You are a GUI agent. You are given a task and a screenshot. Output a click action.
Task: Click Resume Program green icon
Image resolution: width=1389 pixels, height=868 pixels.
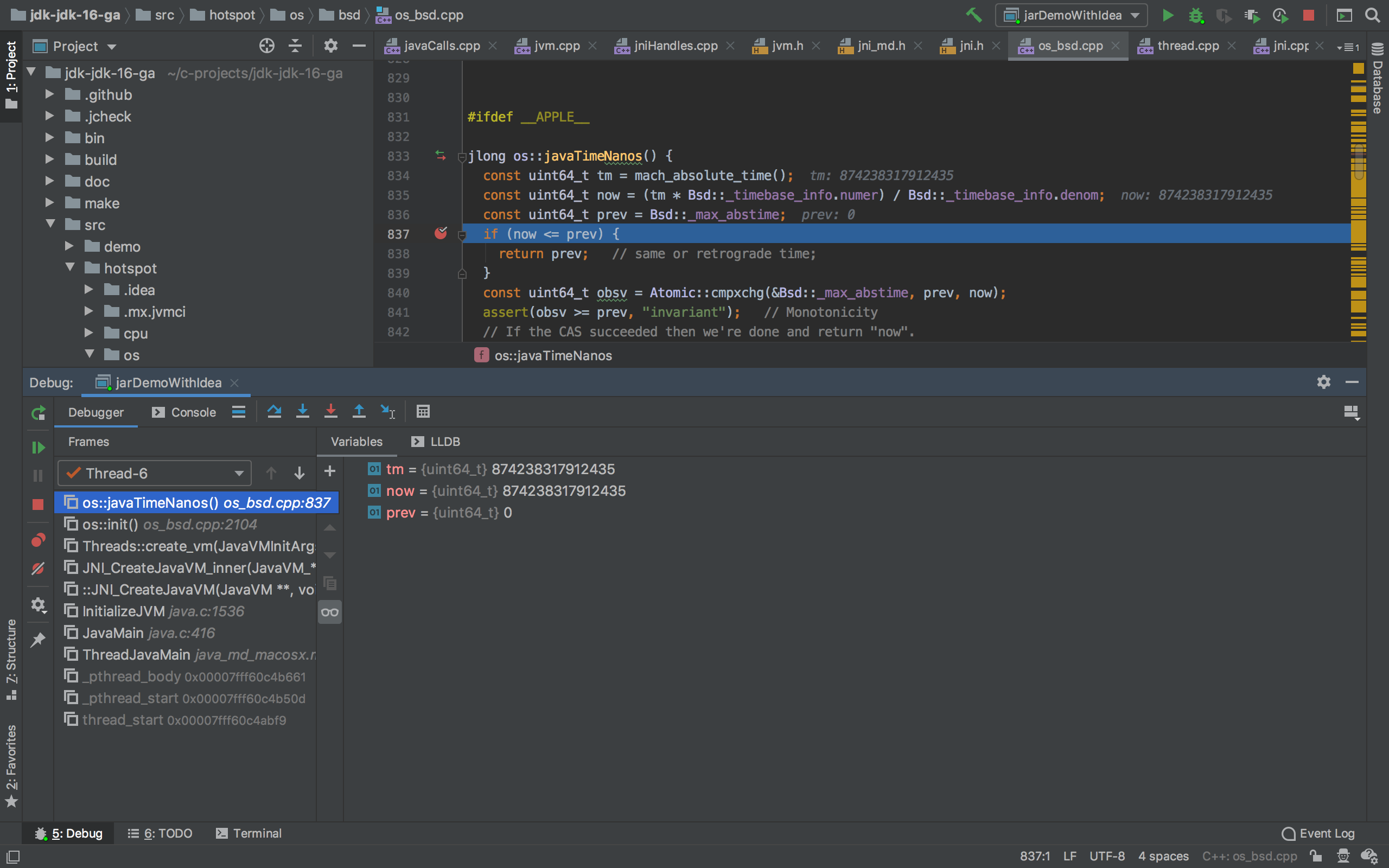pos(38,447)
